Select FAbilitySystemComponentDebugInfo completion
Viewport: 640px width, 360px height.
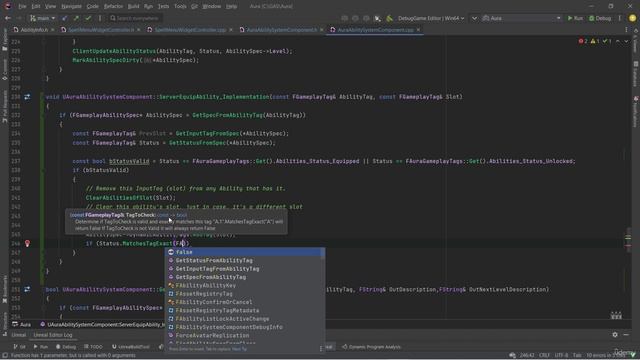point(245,327)
